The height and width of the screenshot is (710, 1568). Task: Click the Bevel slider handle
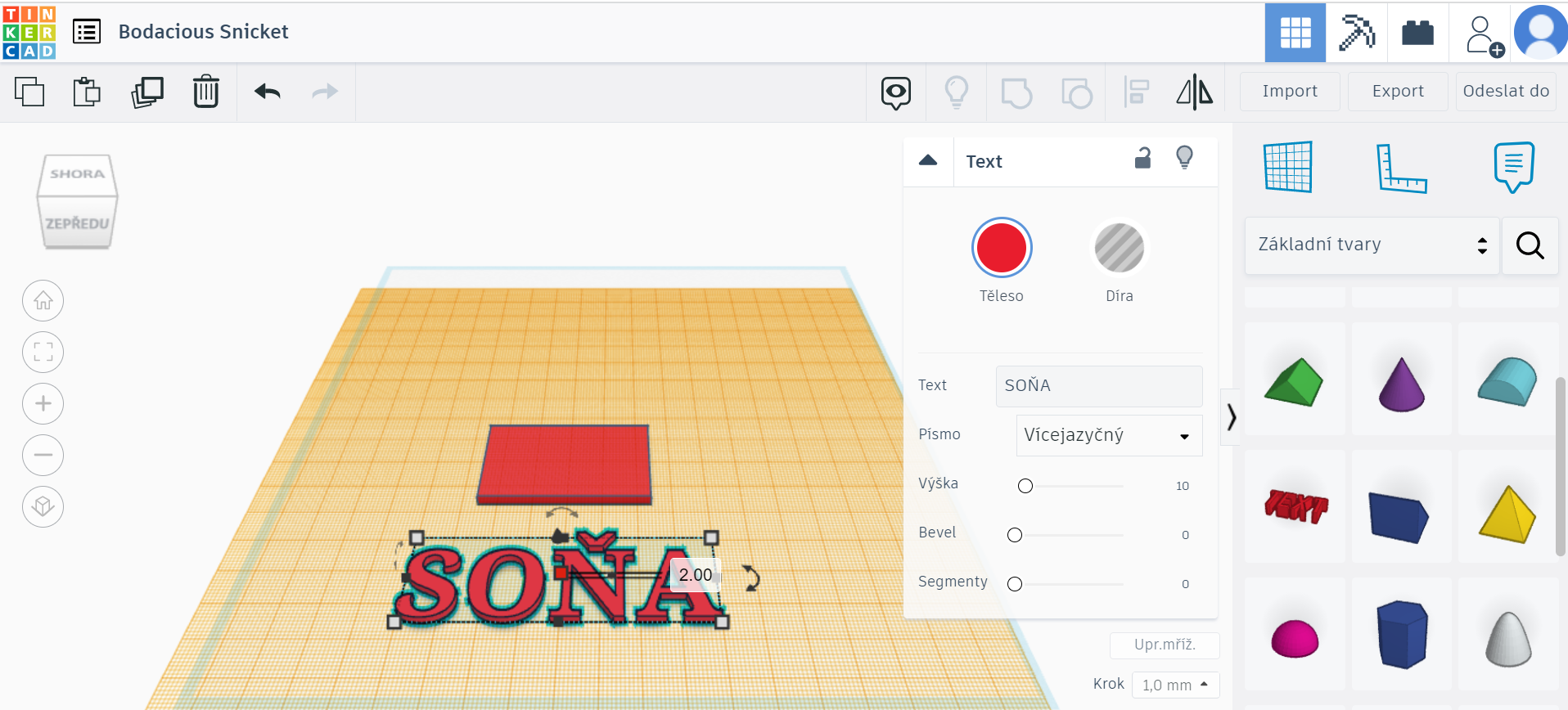[1015, 535]
